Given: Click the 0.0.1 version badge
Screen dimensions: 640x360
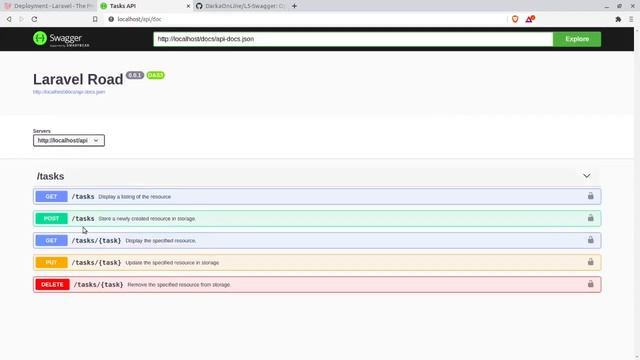Looking at the screenshot, I should point(135,75).
